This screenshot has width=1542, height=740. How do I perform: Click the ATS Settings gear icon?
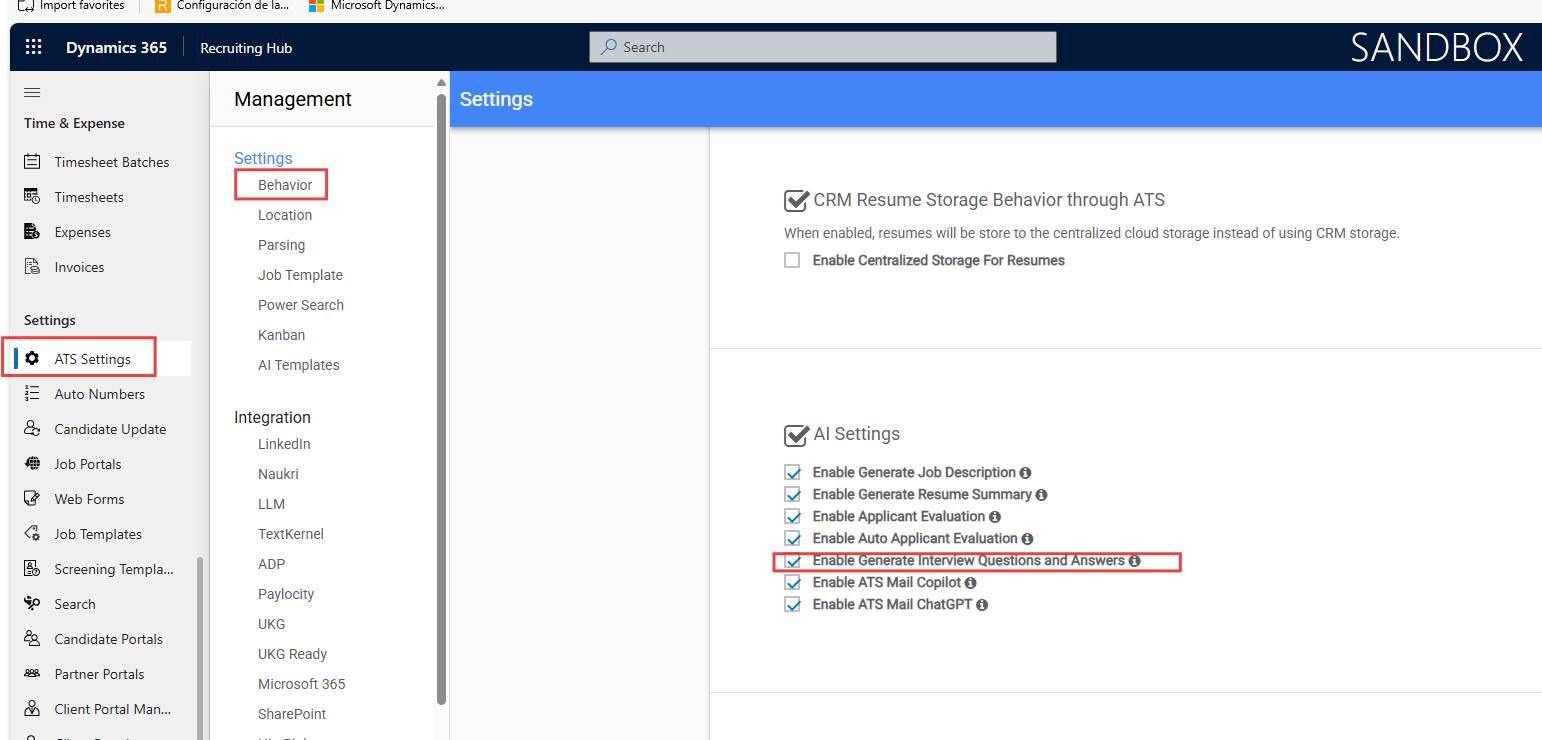point(32,359)
